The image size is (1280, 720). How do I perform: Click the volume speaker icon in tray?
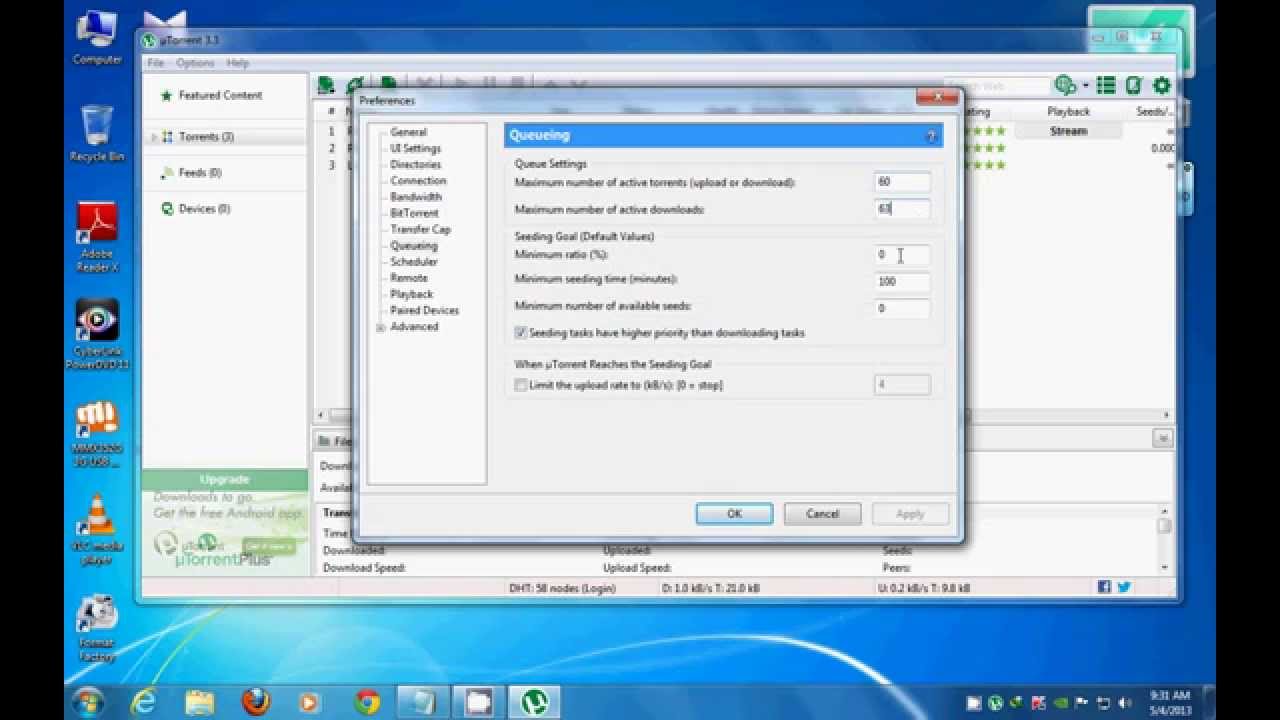[x=1125, y=703]
